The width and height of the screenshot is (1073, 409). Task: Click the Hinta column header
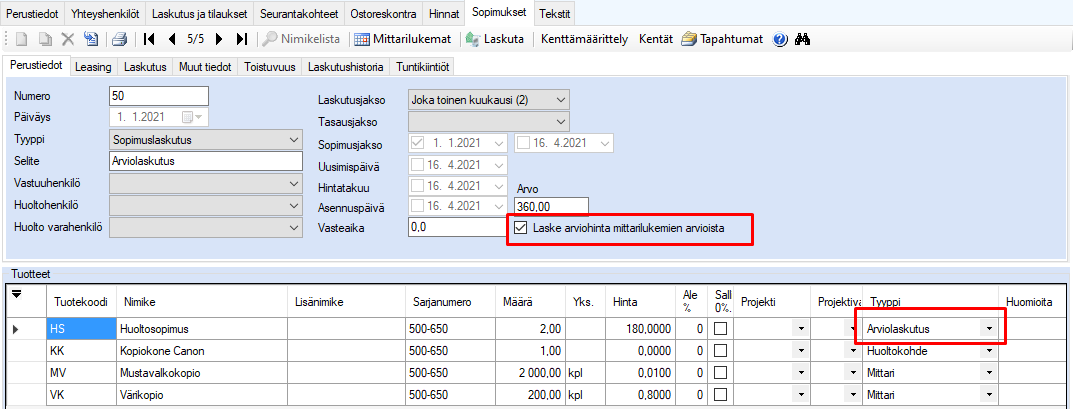[641, 302]
